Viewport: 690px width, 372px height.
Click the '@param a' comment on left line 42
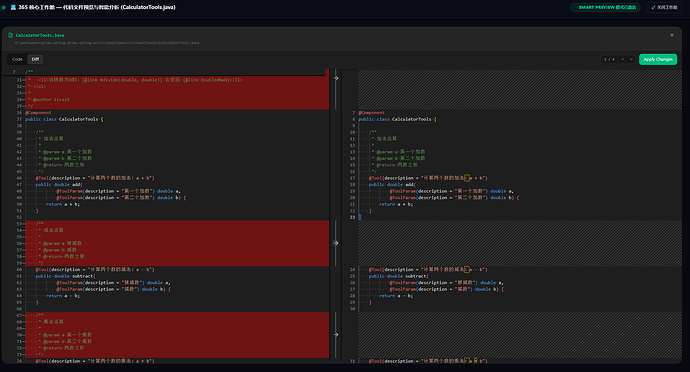click(65, 152)
